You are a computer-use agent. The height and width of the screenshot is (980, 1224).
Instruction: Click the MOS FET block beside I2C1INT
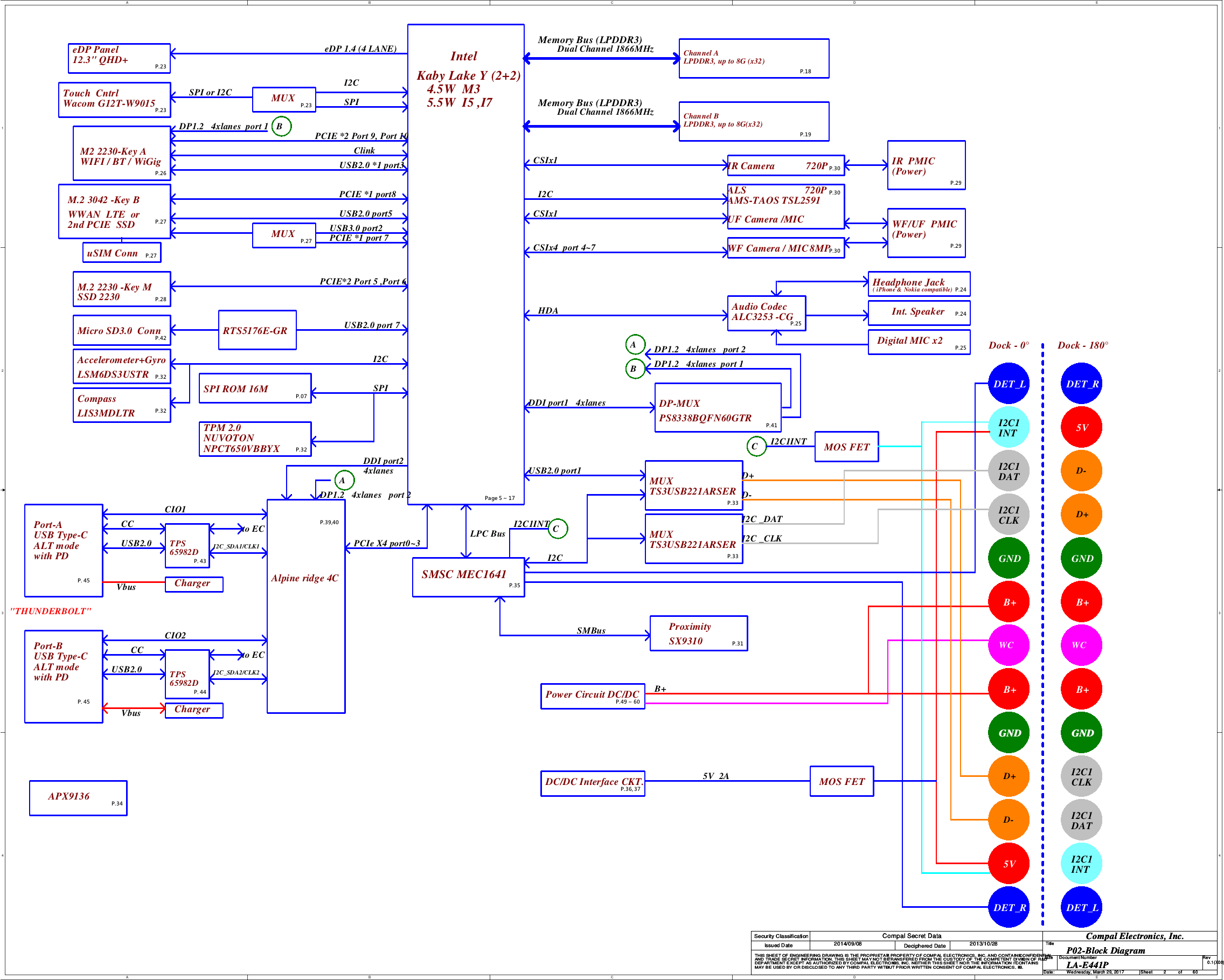click(846, 446)
